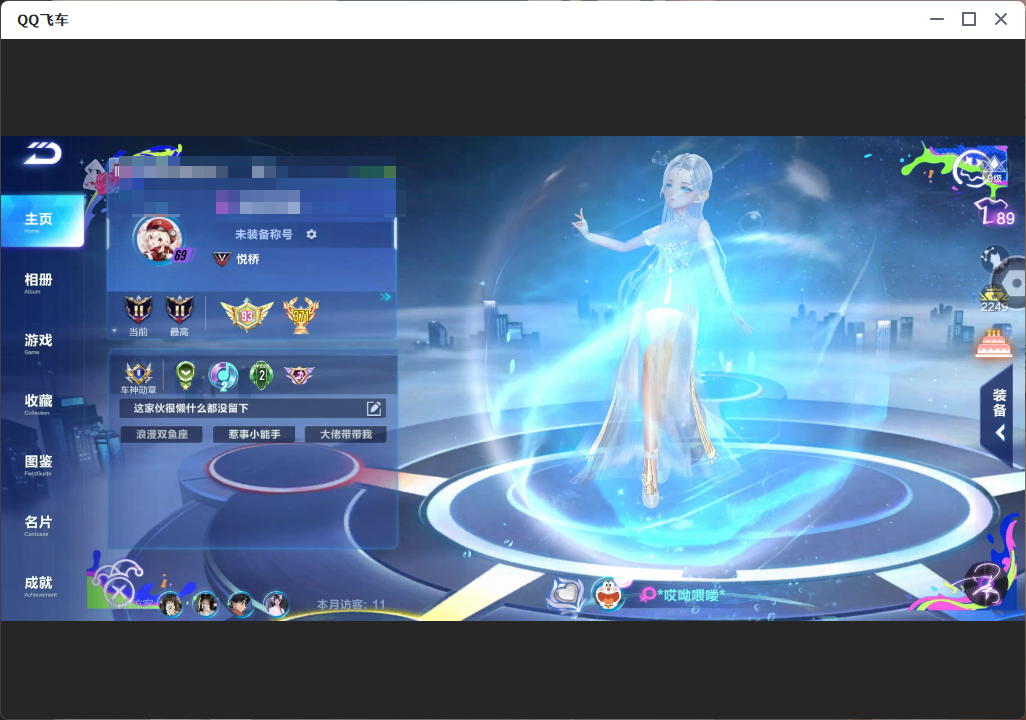Click the player avatar with red hat

157,239
